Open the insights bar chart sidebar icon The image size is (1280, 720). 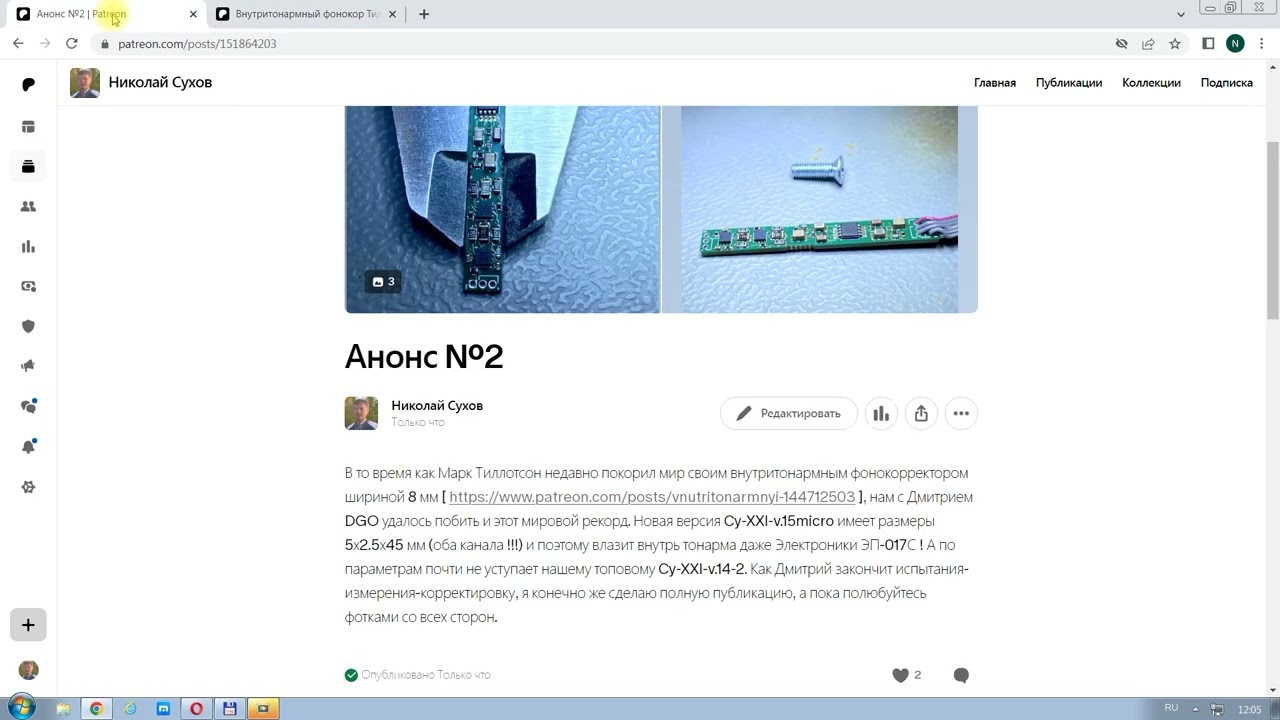(x=28, y=246)
